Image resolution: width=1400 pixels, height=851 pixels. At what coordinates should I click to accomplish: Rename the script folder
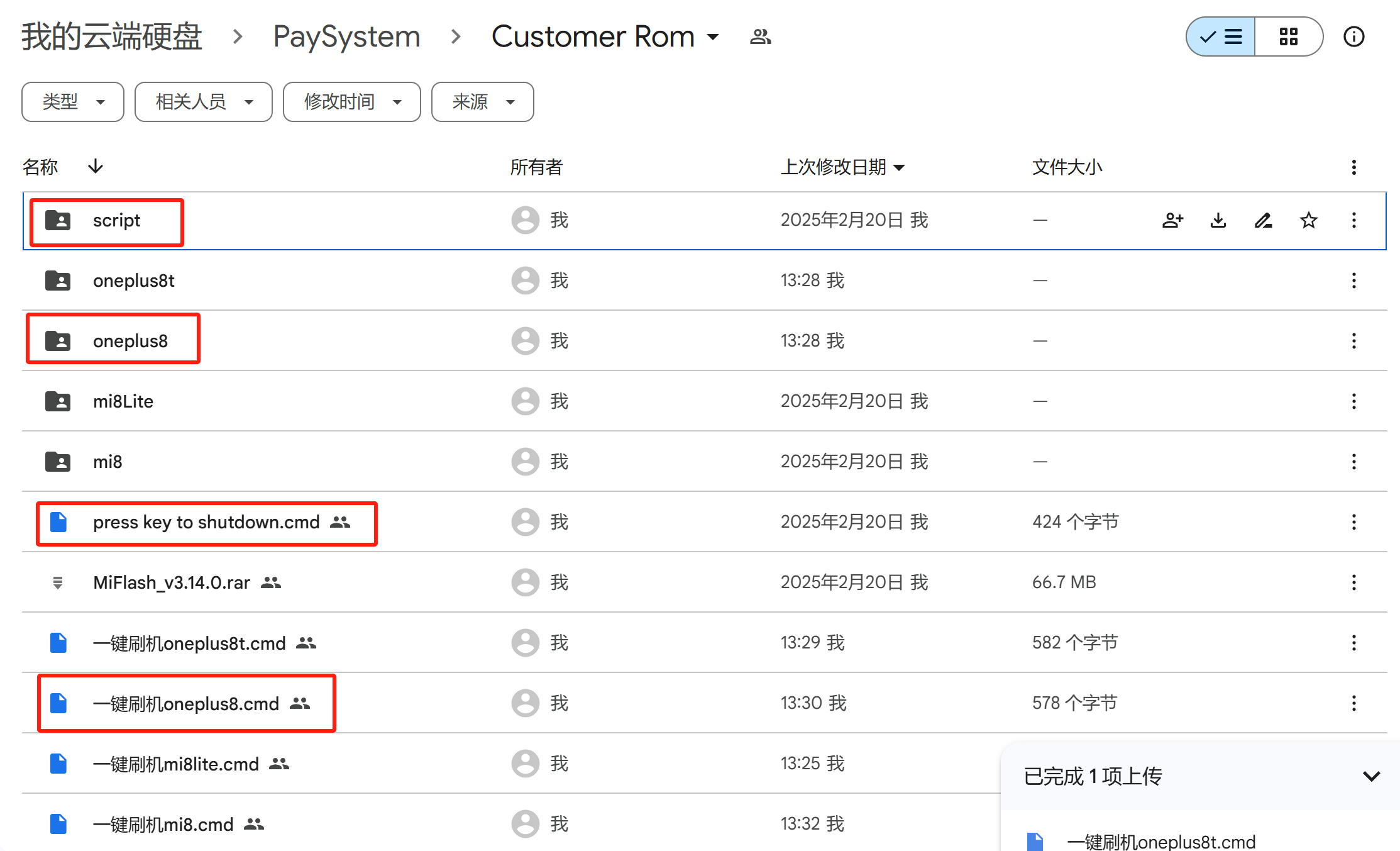pos(1263,220)
